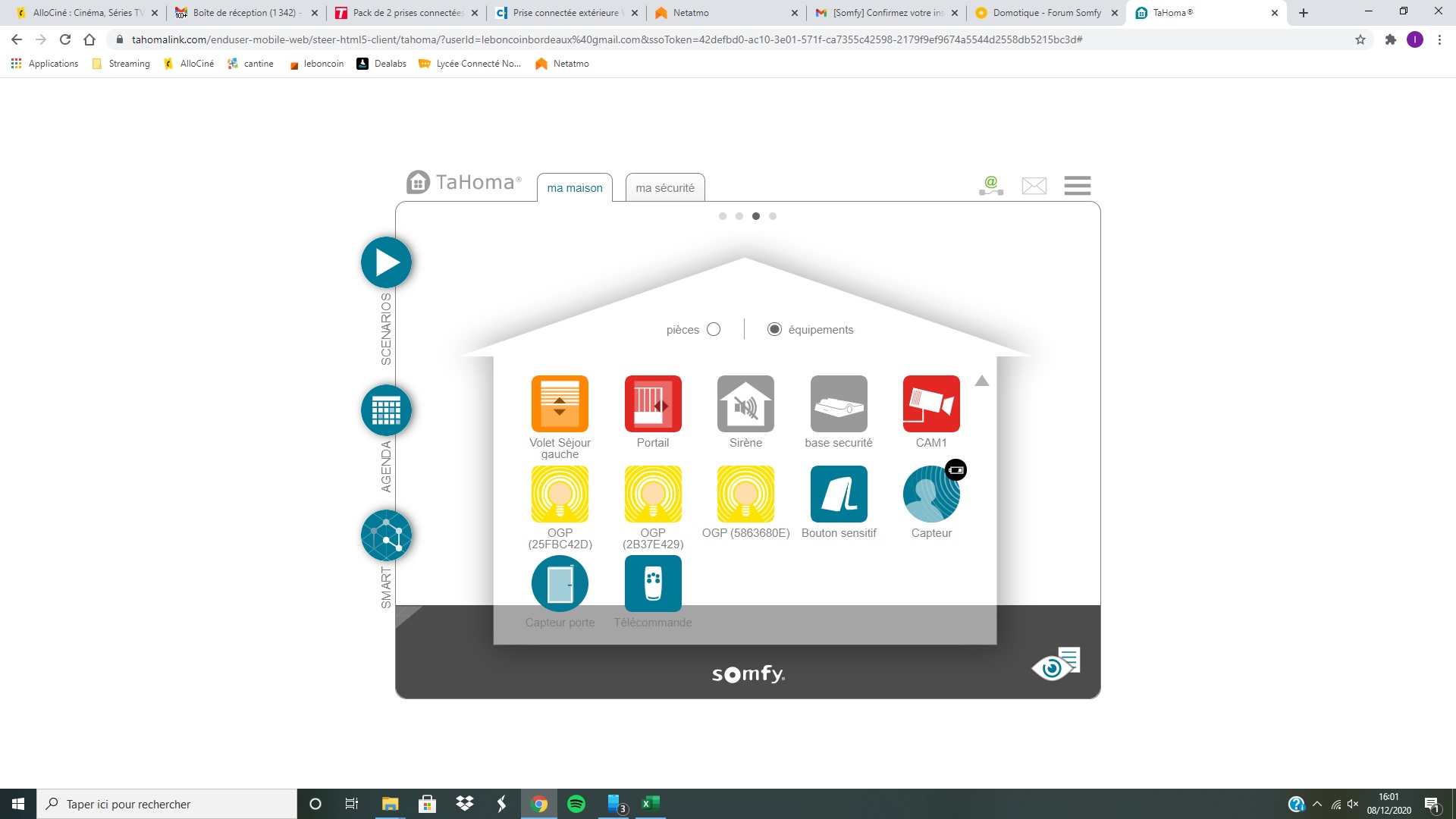Open the Smart network section
The height and width of the screenshot is (819, 1456).
(386, 535)
